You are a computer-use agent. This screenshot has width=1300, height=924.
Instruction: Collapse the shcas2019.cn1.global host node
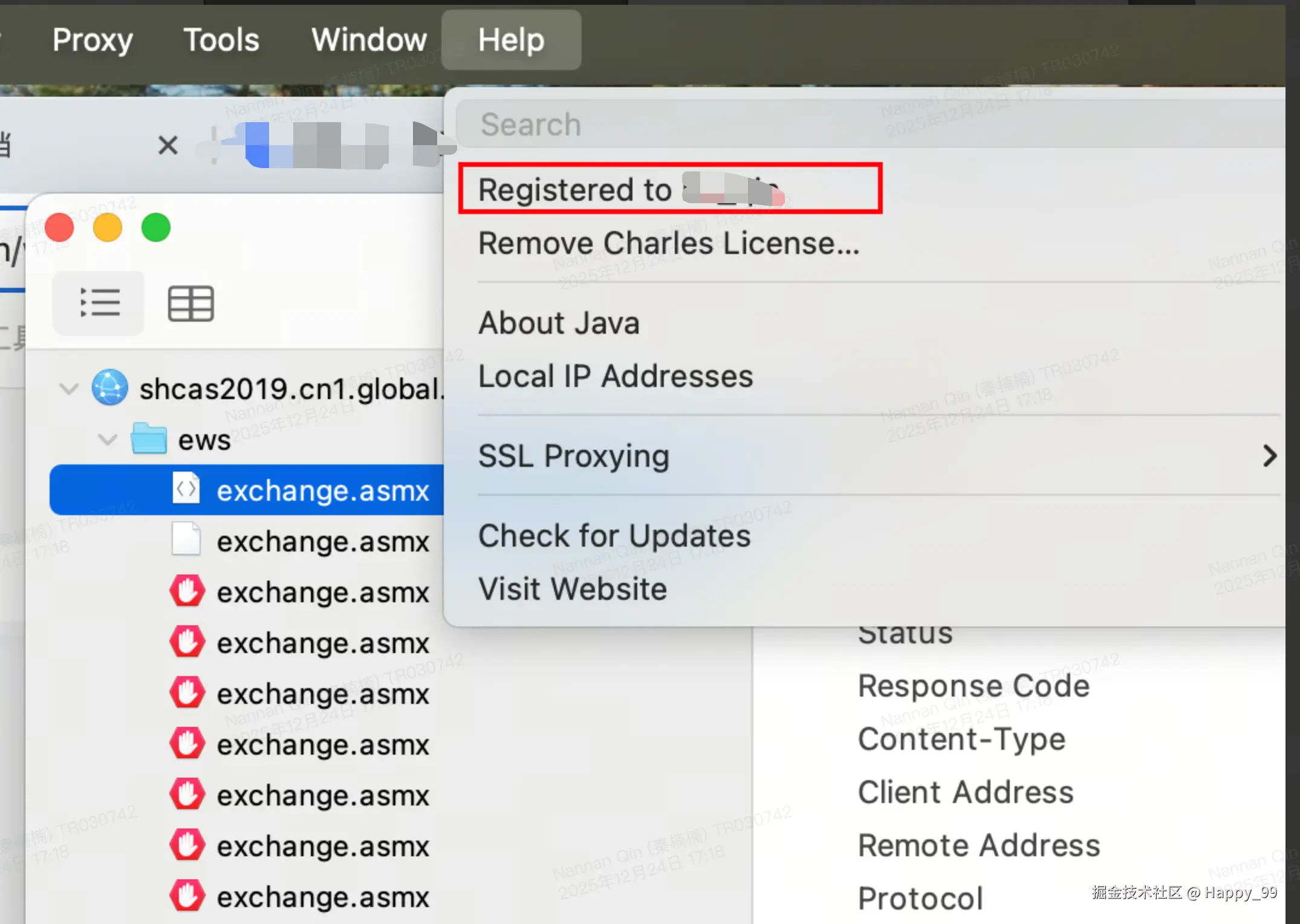click(x=69, y=388)
